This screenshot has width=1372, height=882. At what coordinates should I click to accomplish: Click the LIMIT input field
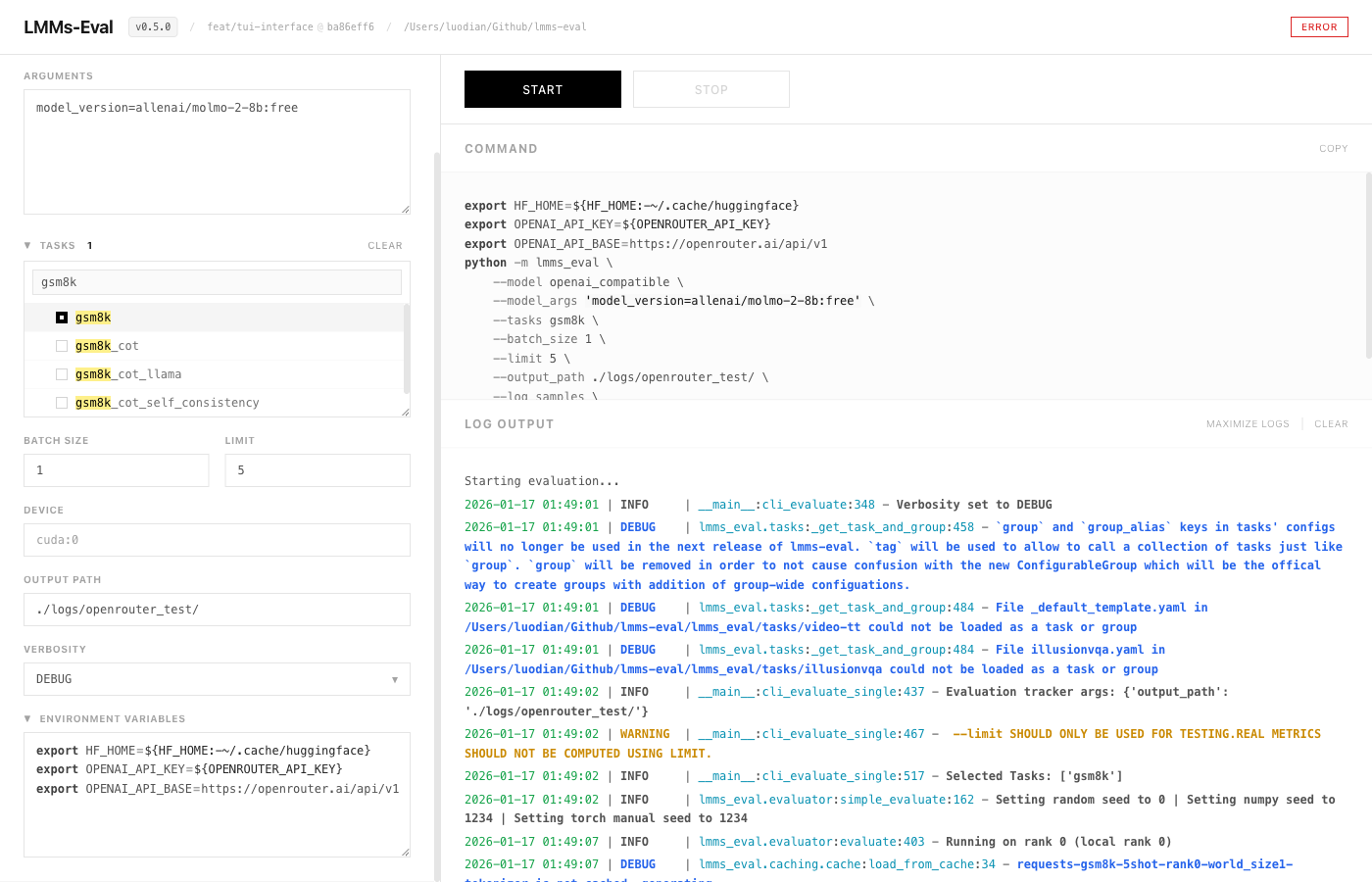pos(318,470)
